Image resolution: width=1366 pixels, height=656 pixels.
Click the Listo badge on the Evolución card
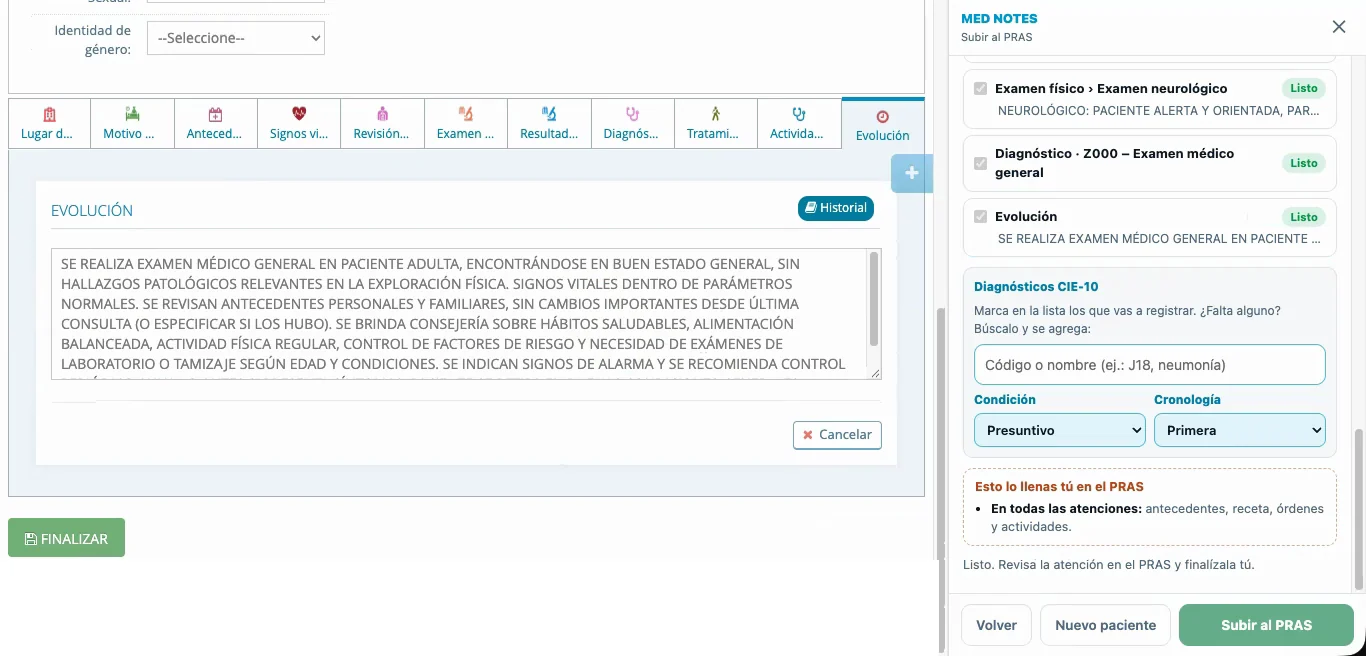pos(1304,217)
